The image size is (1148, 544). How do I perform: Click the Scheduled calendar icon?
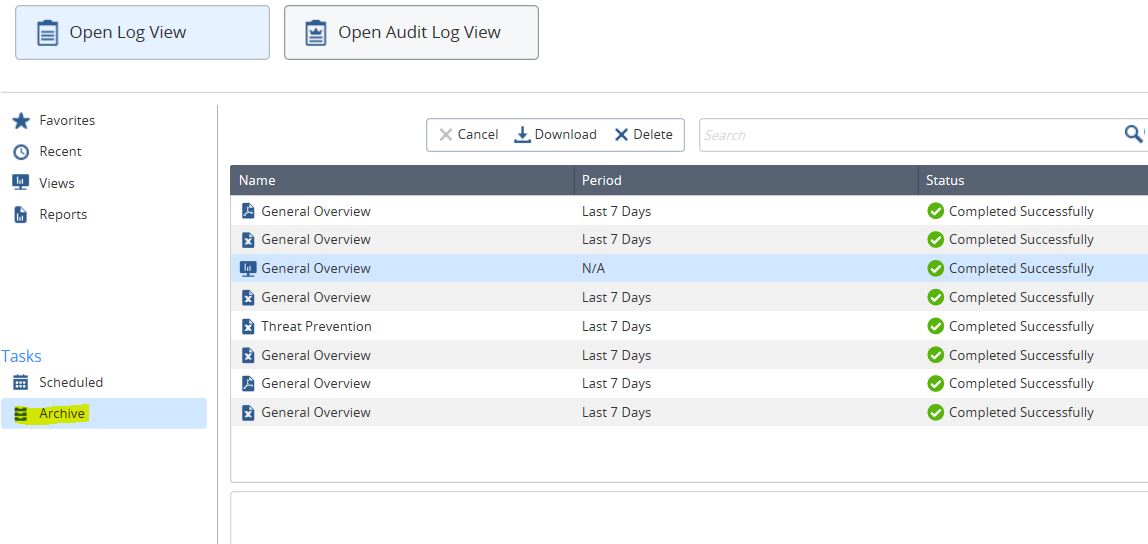click(x=20, y=382)
